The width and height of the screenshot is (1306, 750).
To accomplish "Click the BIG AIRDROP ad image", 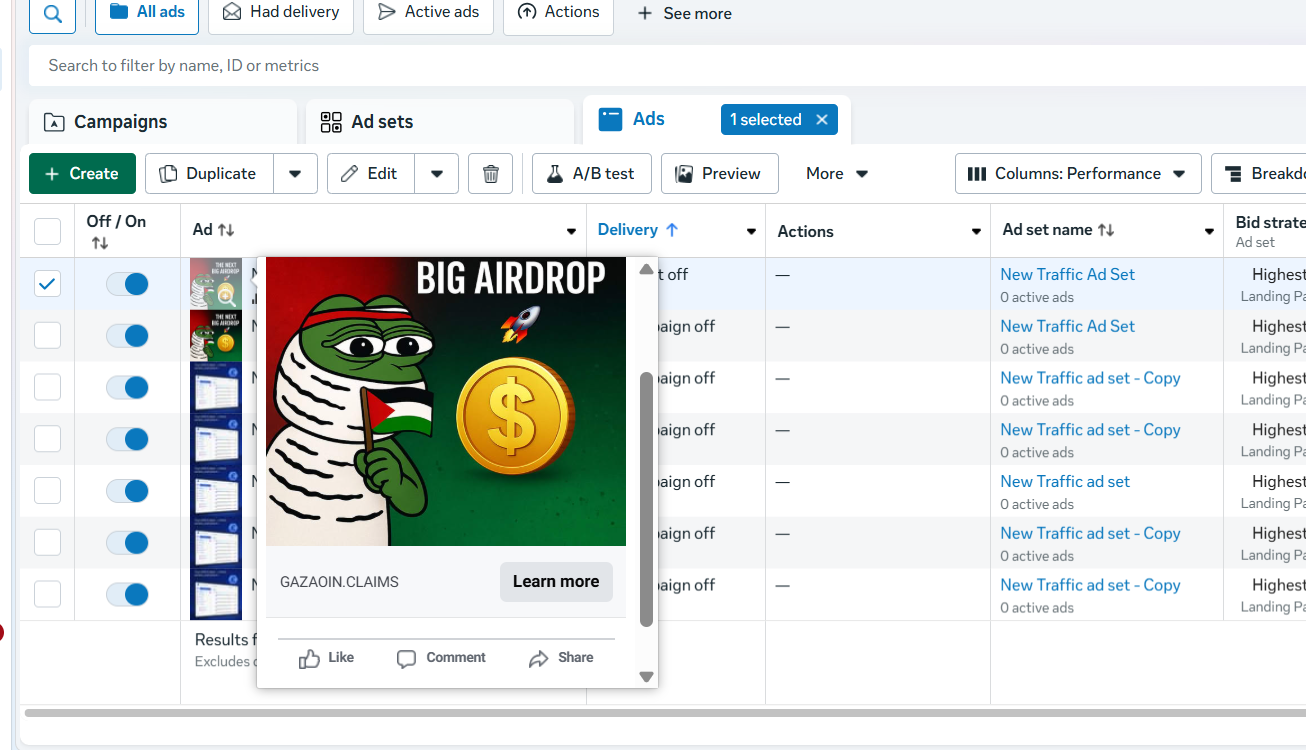I will [446, 402].
